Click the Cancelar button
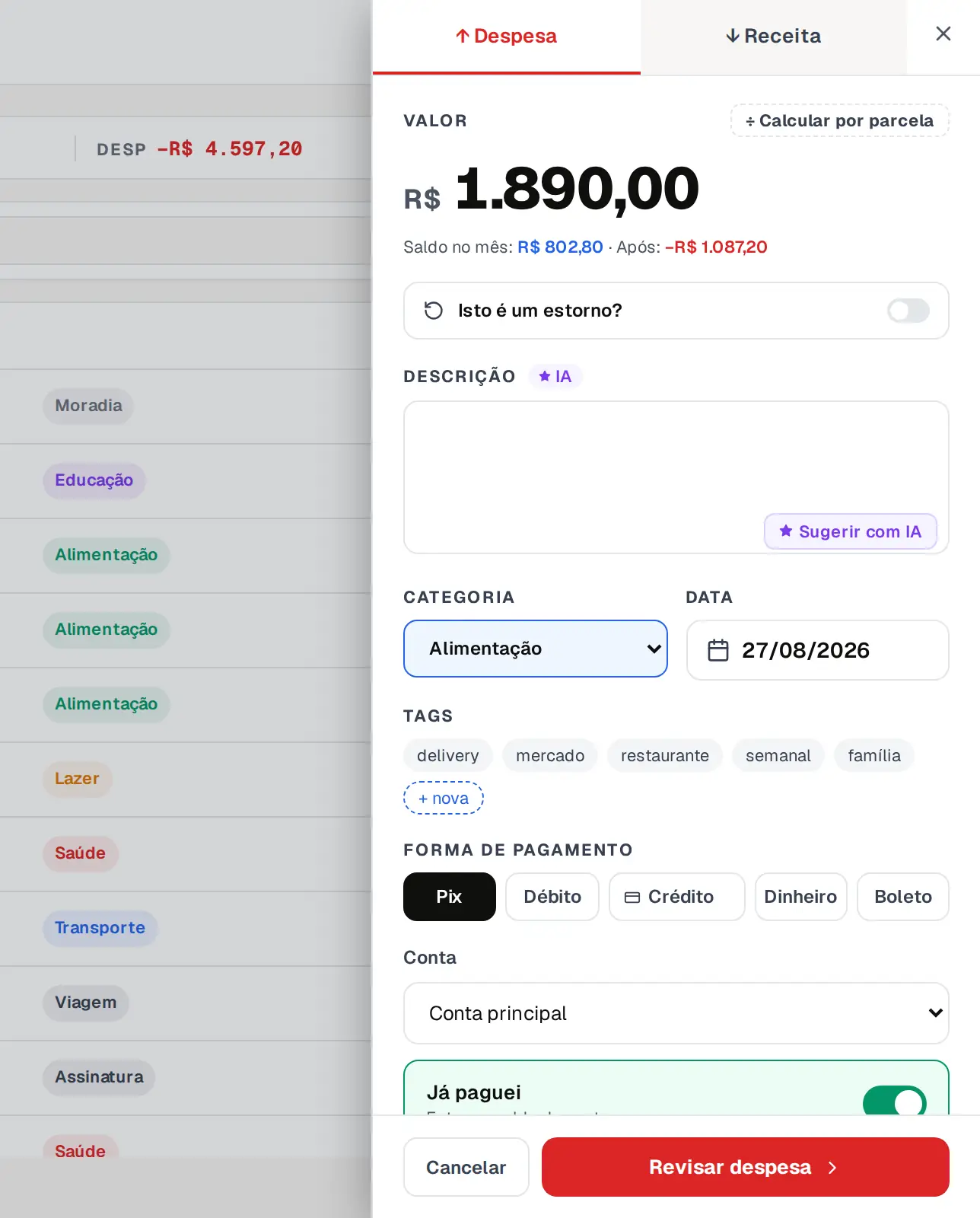Viewport: 980px width, 1218px height. [466, 1167]
